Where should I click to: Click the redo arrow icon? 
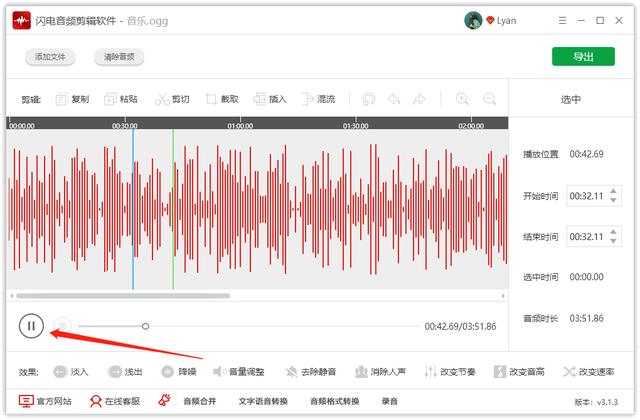coord(419,99)
